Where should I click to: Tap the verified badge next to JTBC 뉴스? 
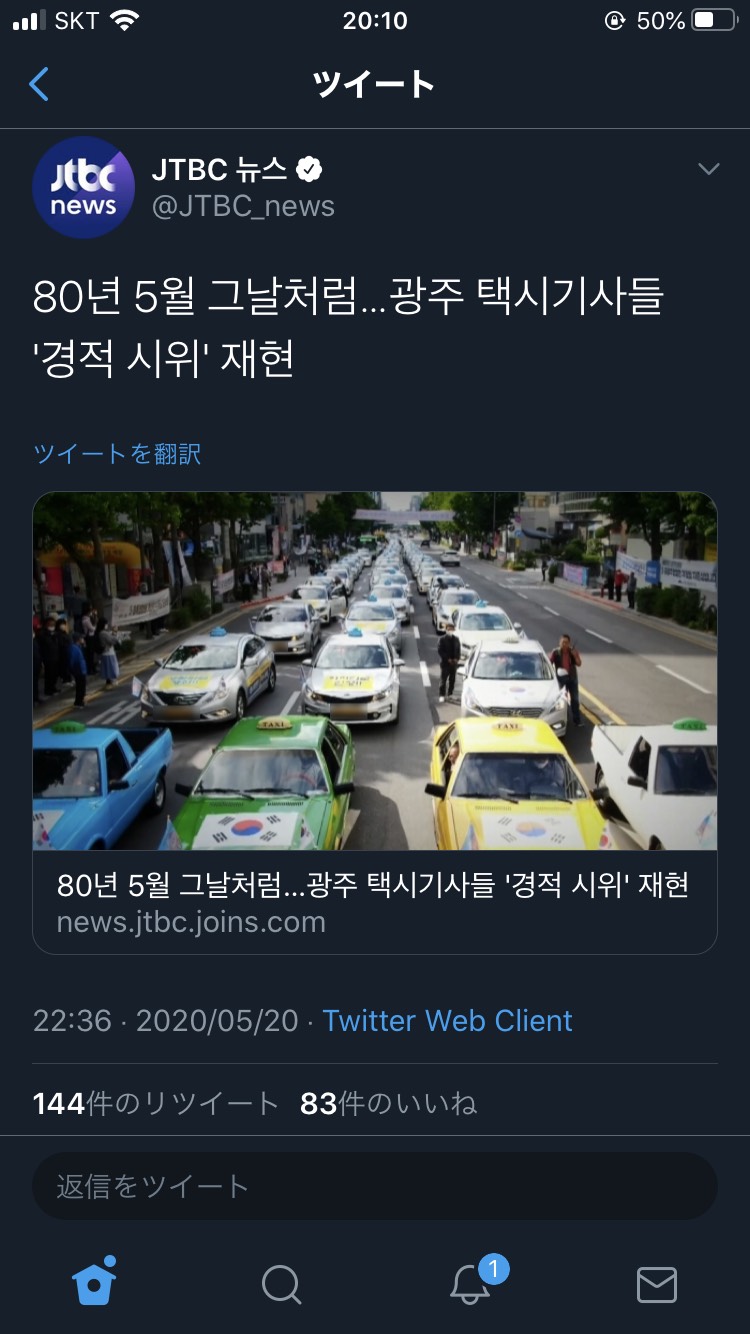(310, 170)
